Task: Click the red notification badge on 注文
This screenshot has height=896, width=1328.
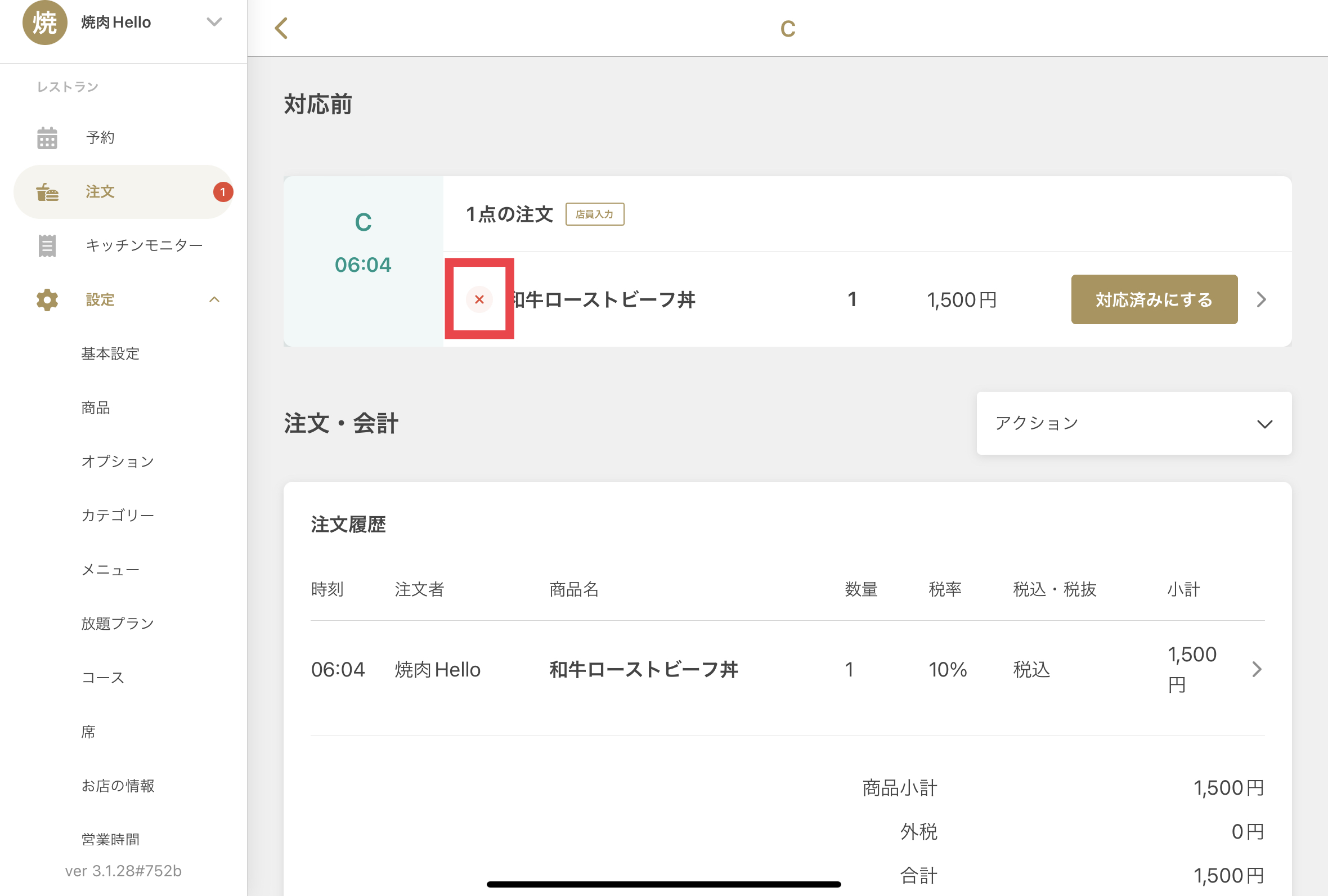Action: (x=223, y=192)
